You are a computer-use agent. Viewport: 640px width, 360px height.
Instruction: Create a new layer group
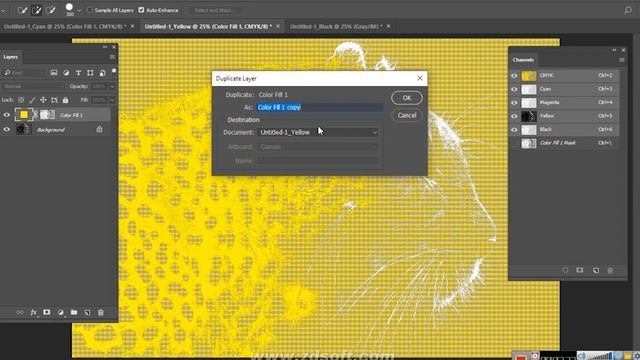point(74,312)
